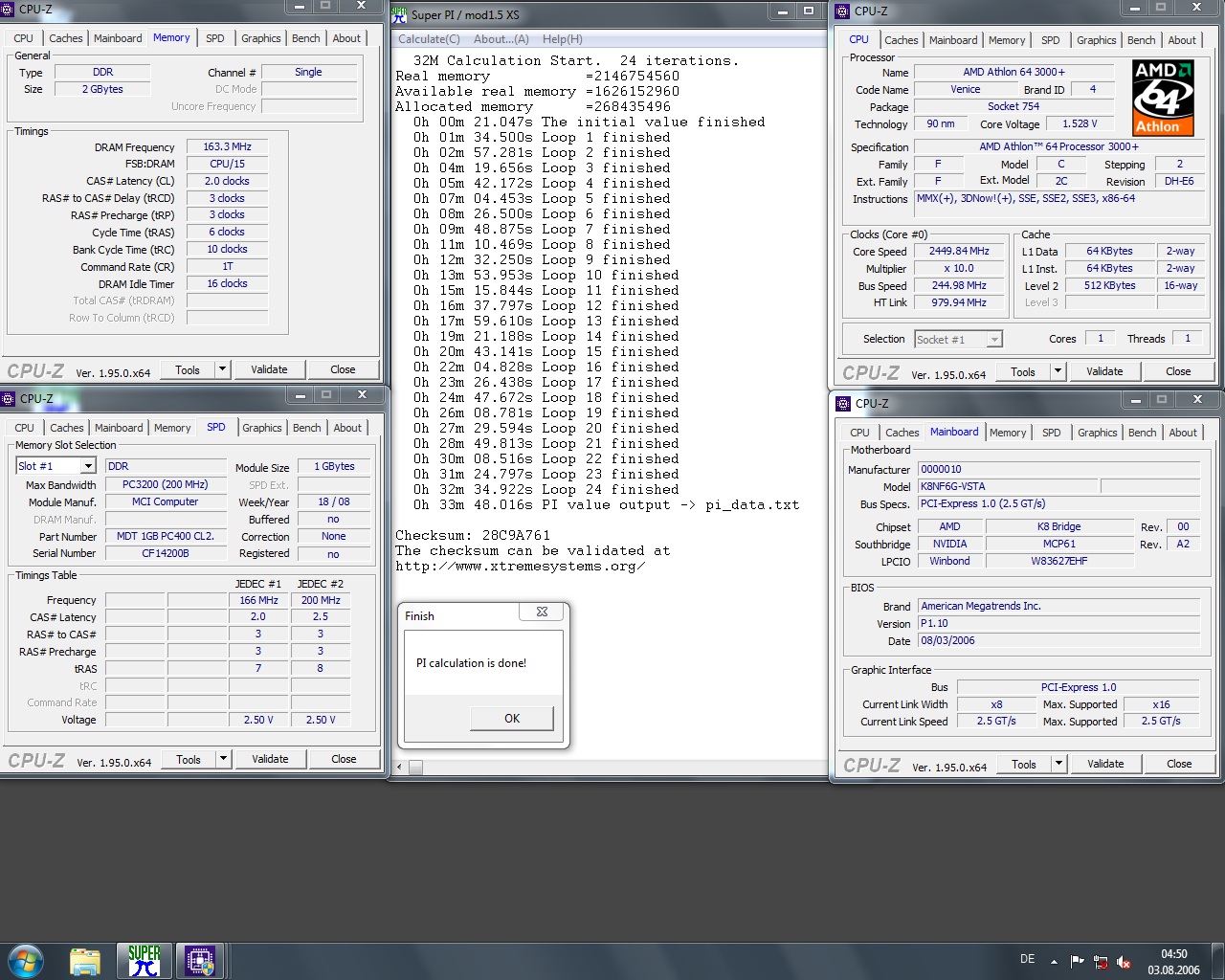This screenshot has height=980, width=1225.
Task: Switch to Caches tab in Memory window
Action: coord(66,38)
